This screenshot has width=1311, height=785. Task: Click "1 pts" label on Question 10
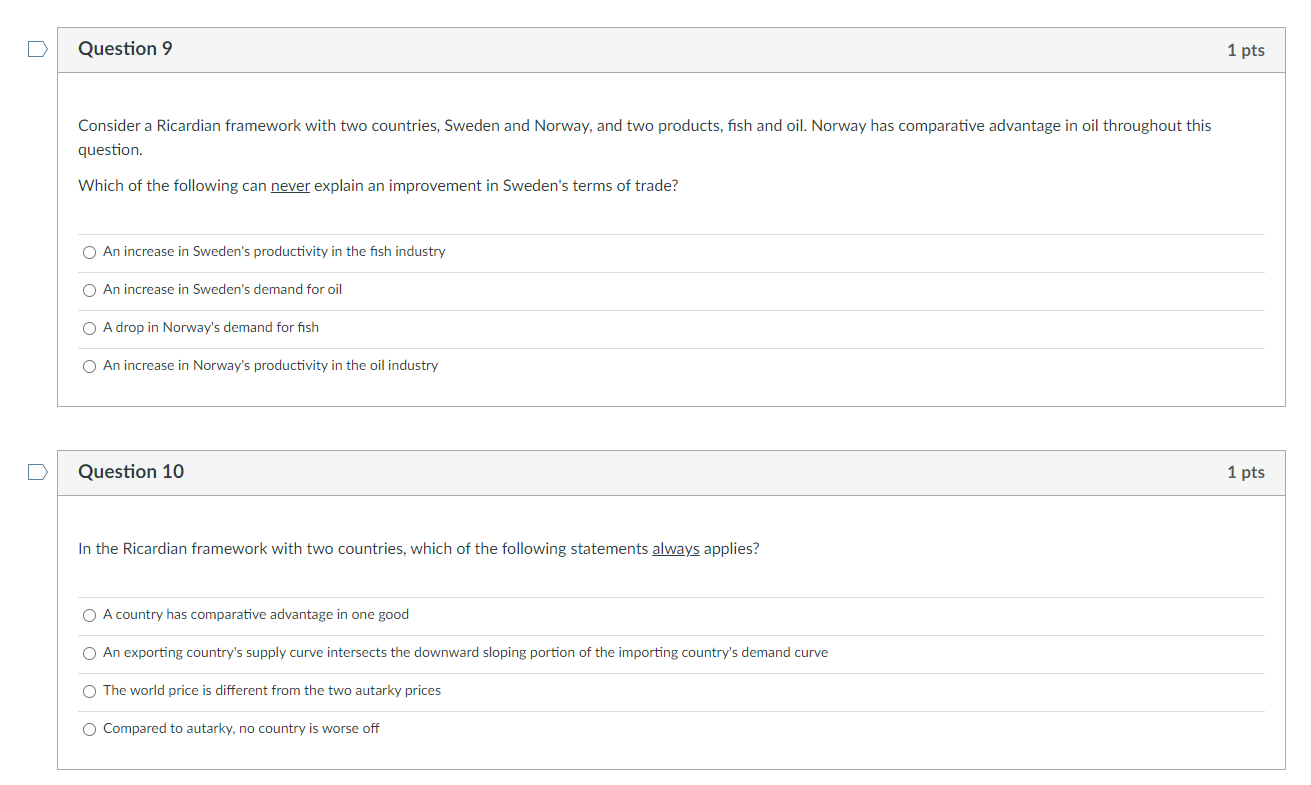1246,471
